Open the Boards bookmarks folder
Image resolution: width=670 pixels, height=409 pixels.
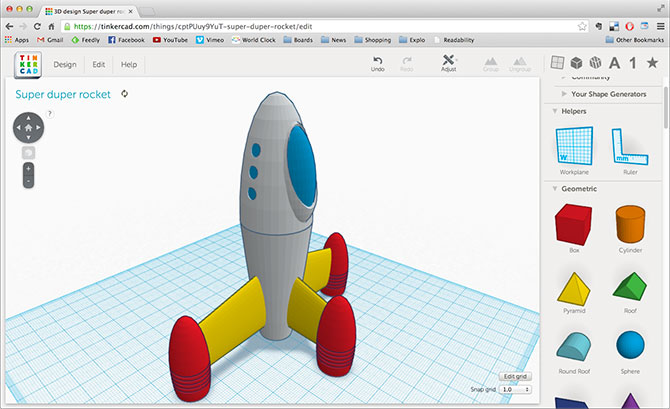pos(298,40)
